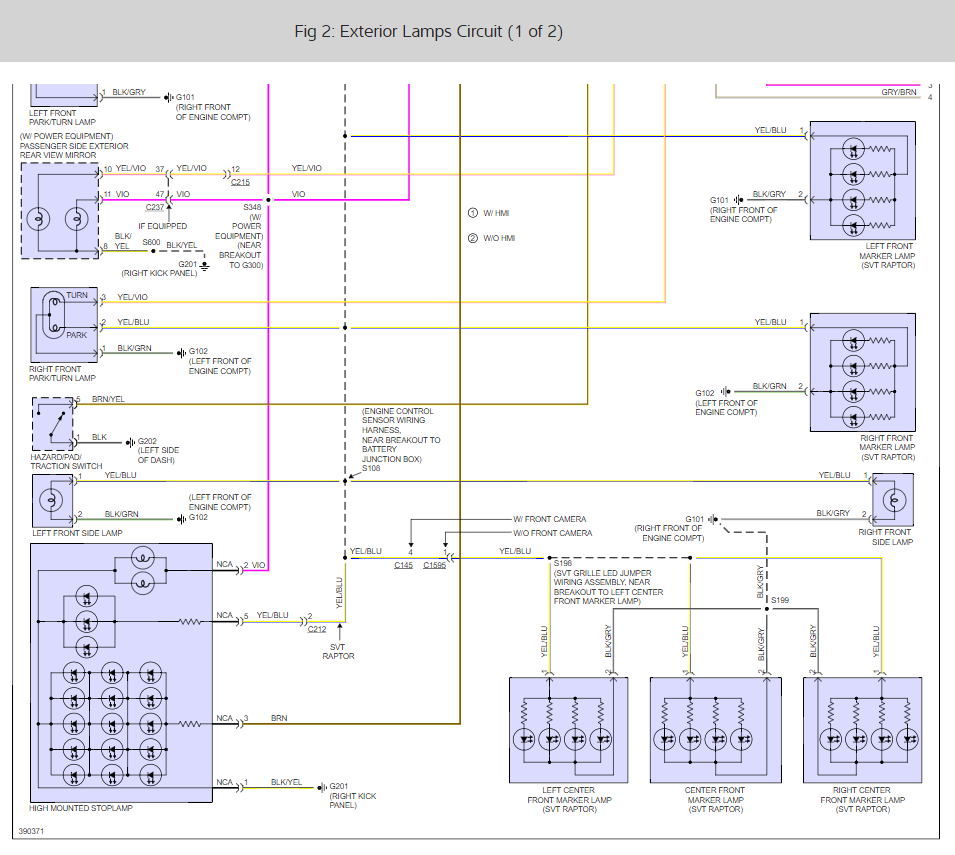The height and width of the screenshot is (855, 955).
Task: Open the C1595 connector reference
Action: [434, 565]
